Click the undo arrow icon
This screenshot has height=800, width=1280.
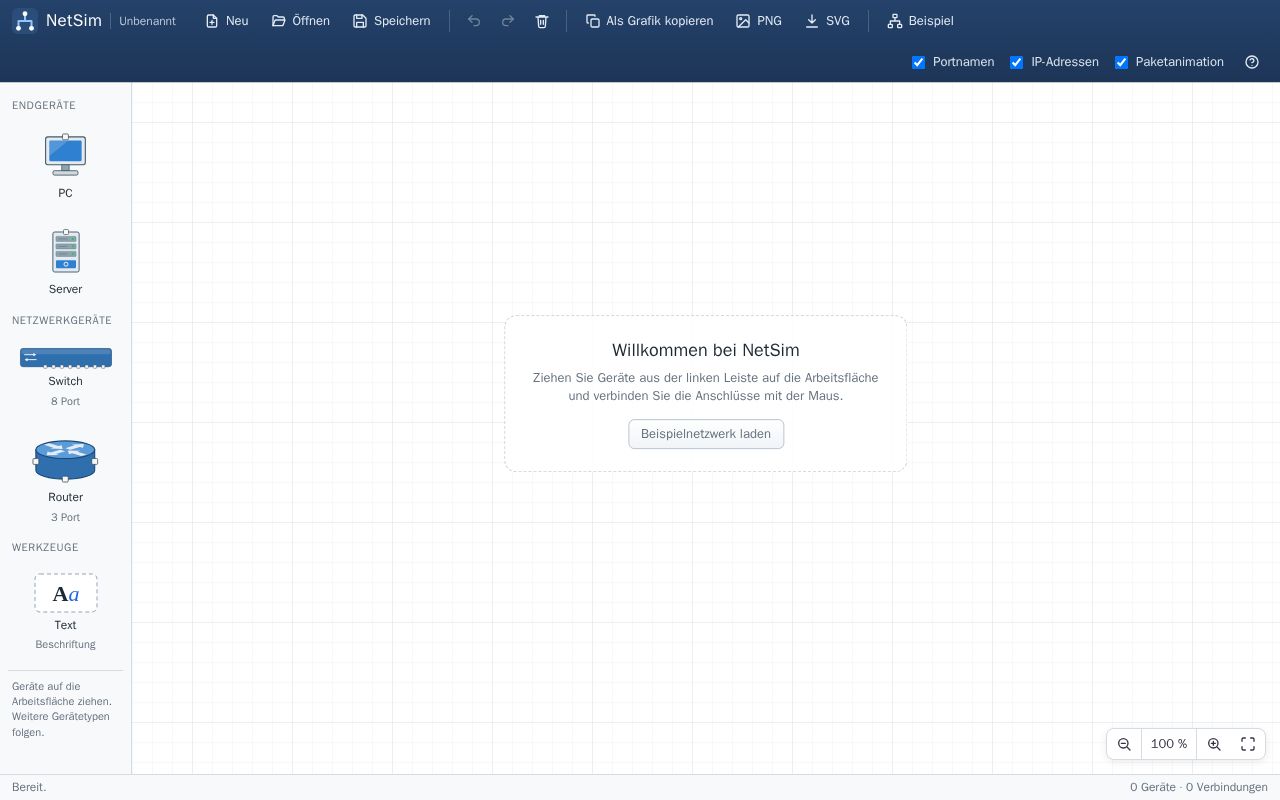(474, 21)
